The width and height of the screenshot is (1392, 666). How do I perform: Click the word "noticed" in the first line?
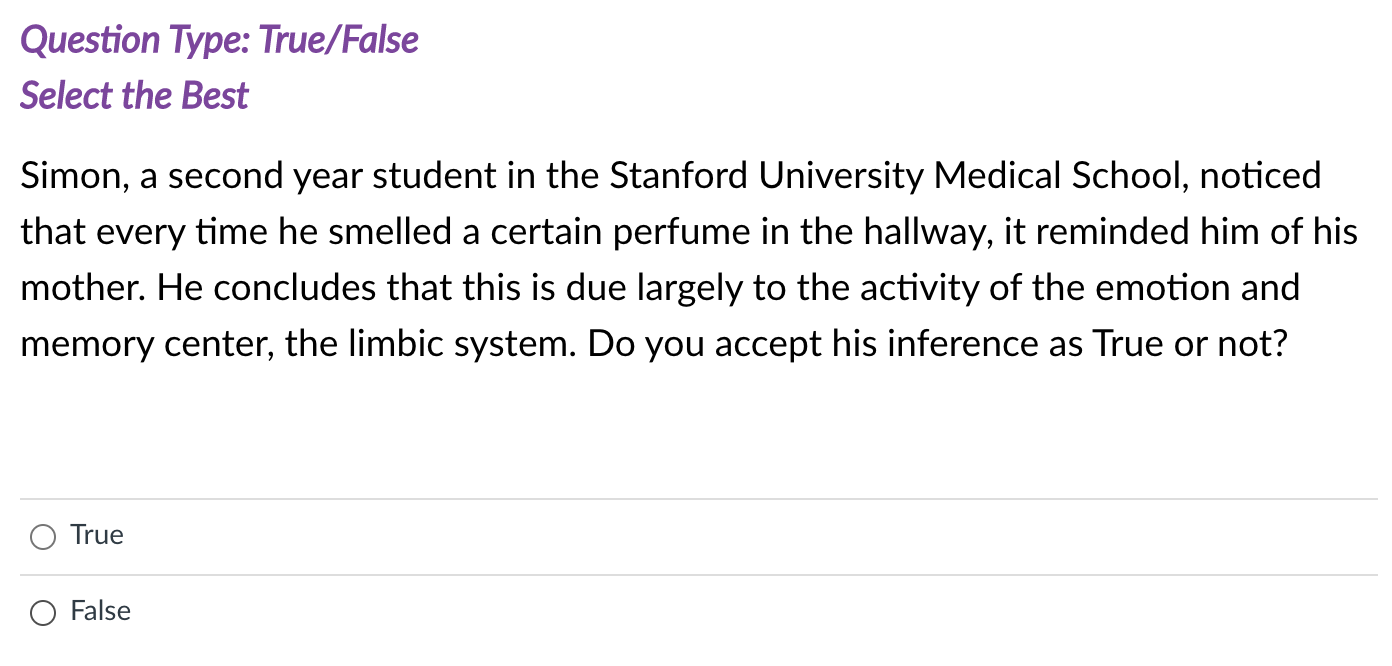[1260, 177]
